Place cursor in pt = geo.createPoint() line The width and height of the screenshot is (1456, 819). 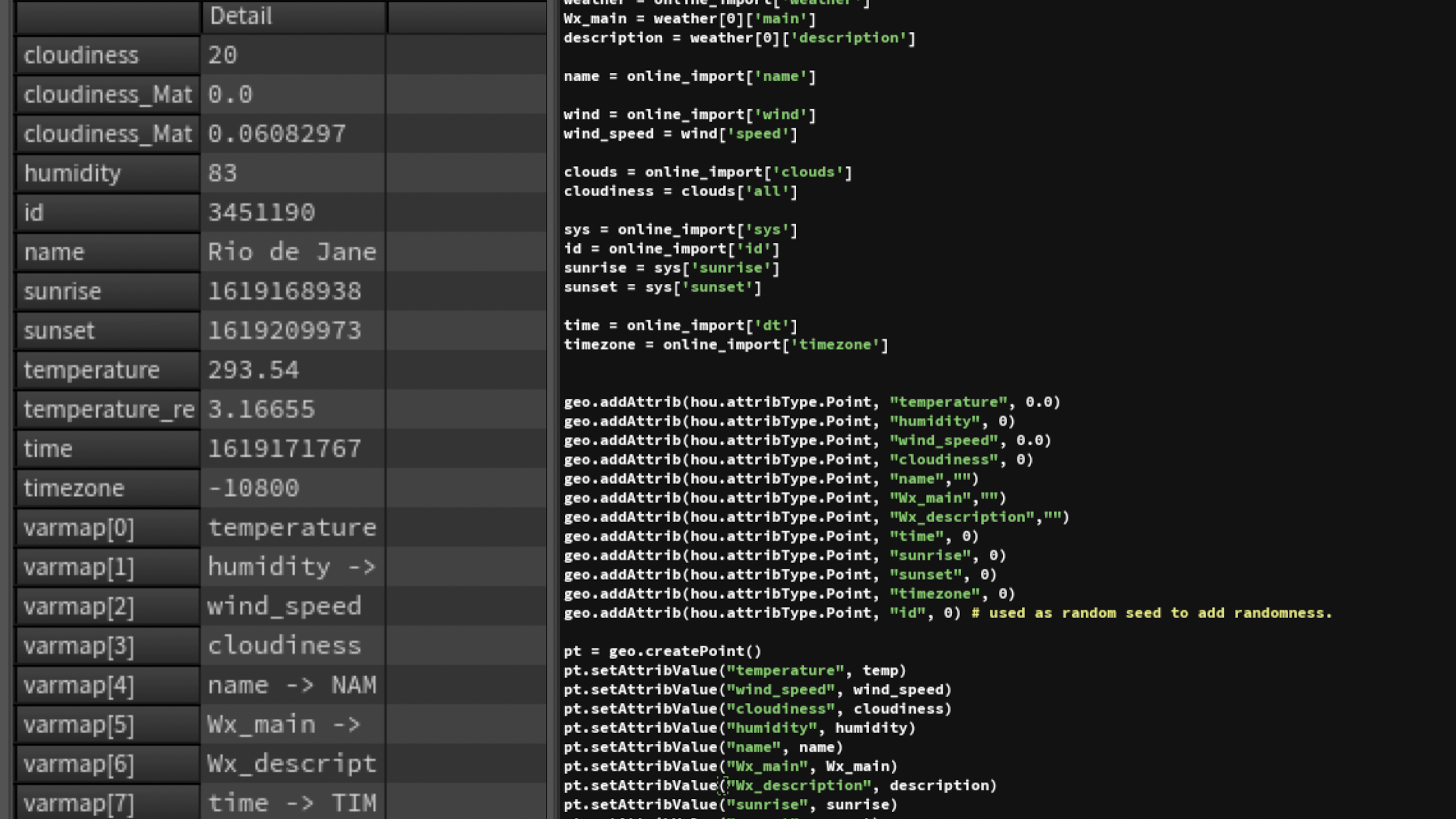pos(662,651)
